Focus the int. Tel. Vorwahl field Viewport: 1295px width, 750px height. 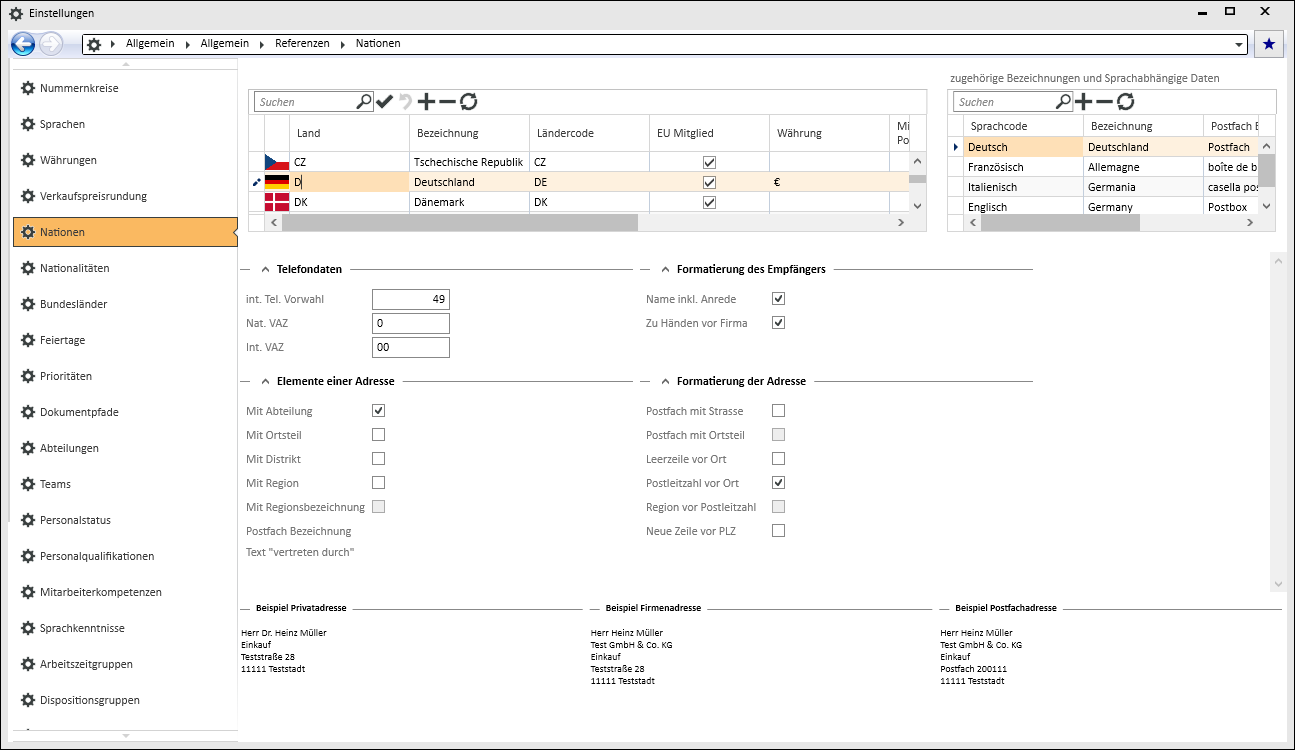click(411, 299)
